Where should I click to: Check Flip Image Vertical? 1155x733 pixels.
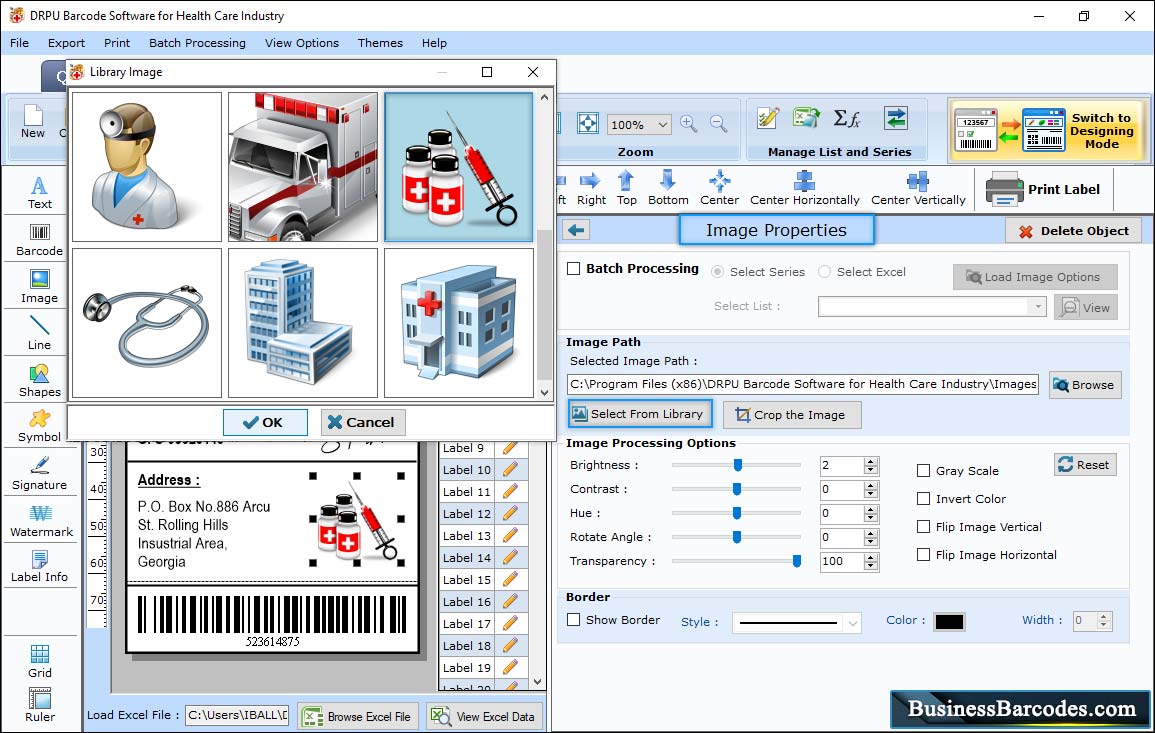pos(923,527)
